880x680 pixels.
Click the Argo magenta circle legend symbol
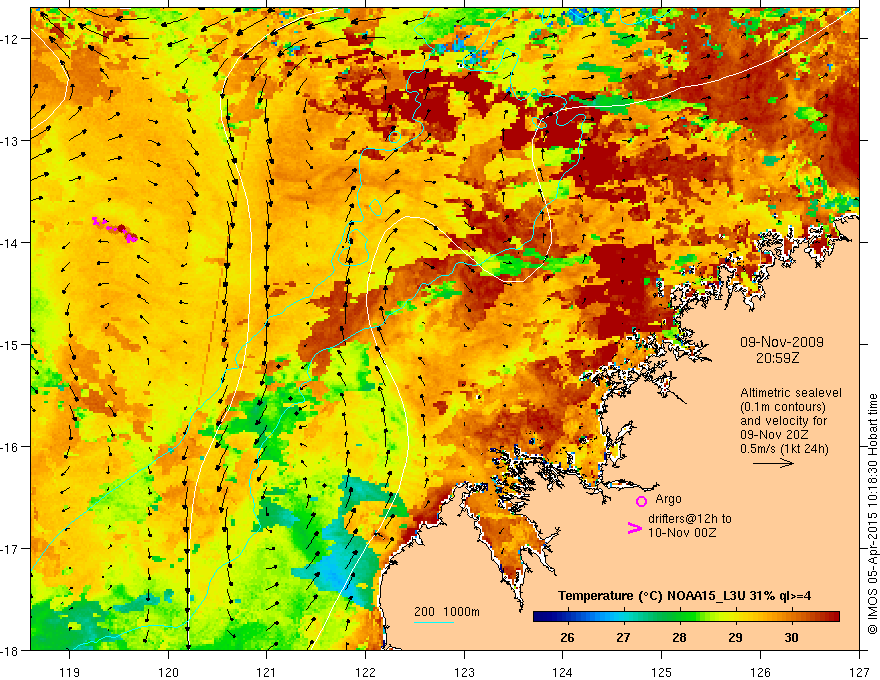click(641, 501)
